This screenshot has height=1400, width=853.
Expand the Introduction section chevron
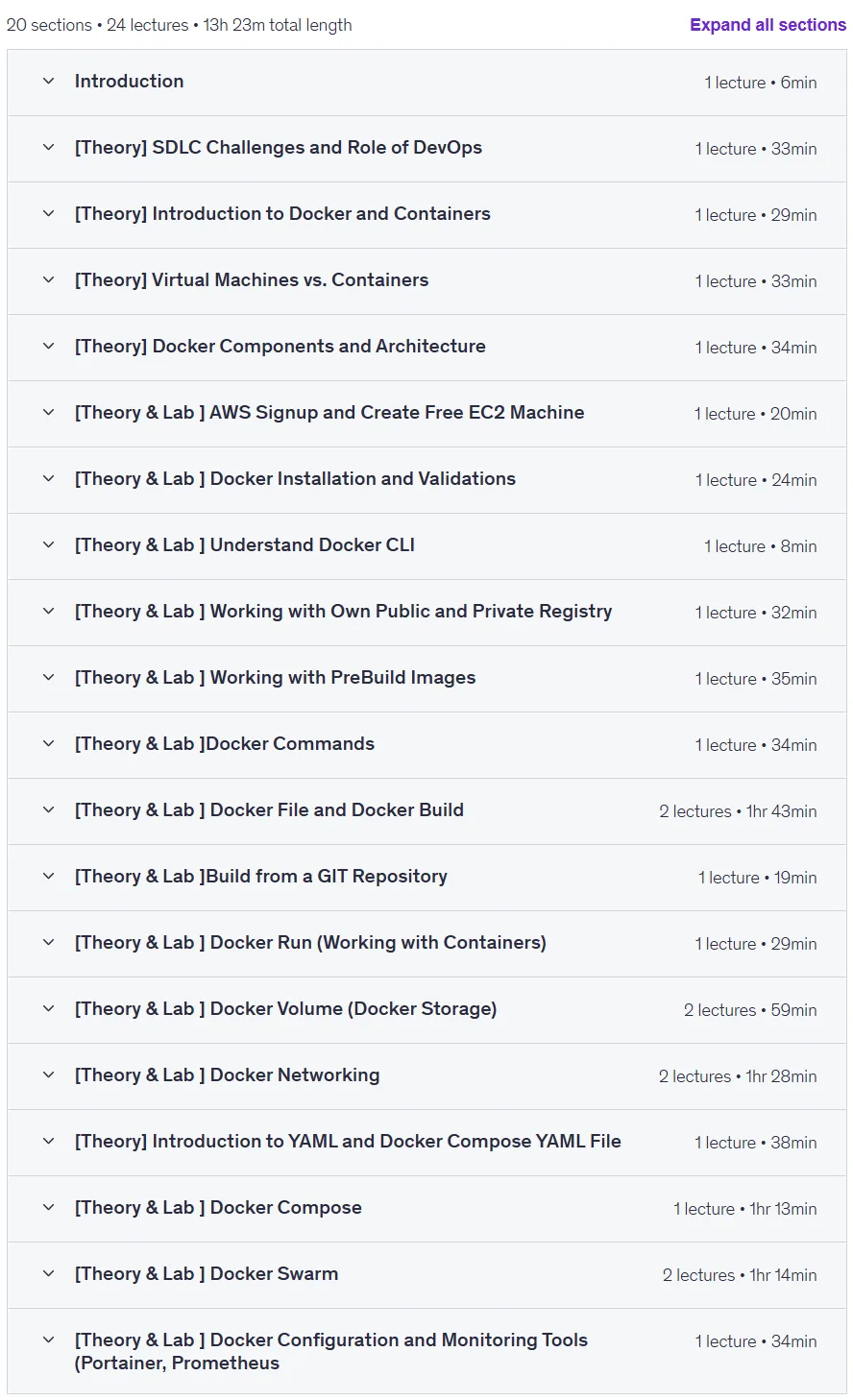coord(49,82)
